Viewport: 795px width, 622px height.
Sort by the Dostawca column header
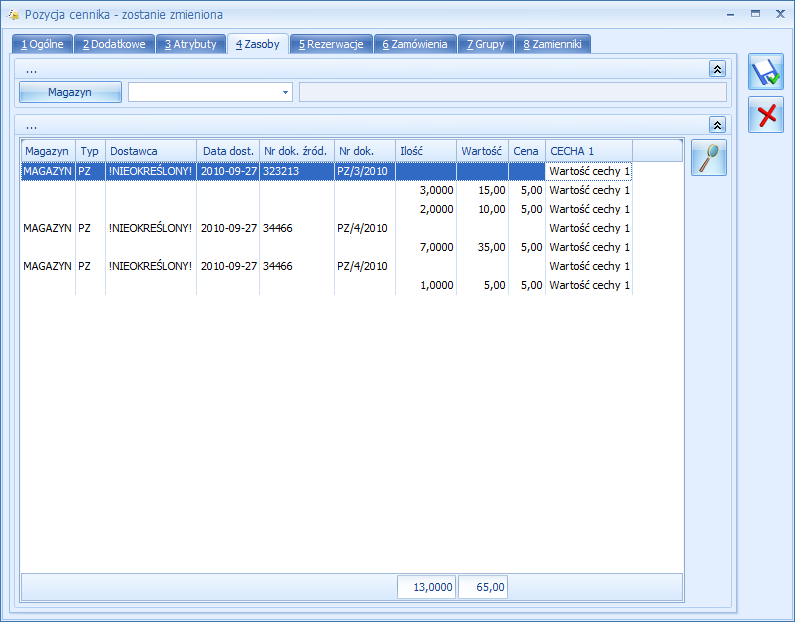pyautogui.click(x=151, y=151)
